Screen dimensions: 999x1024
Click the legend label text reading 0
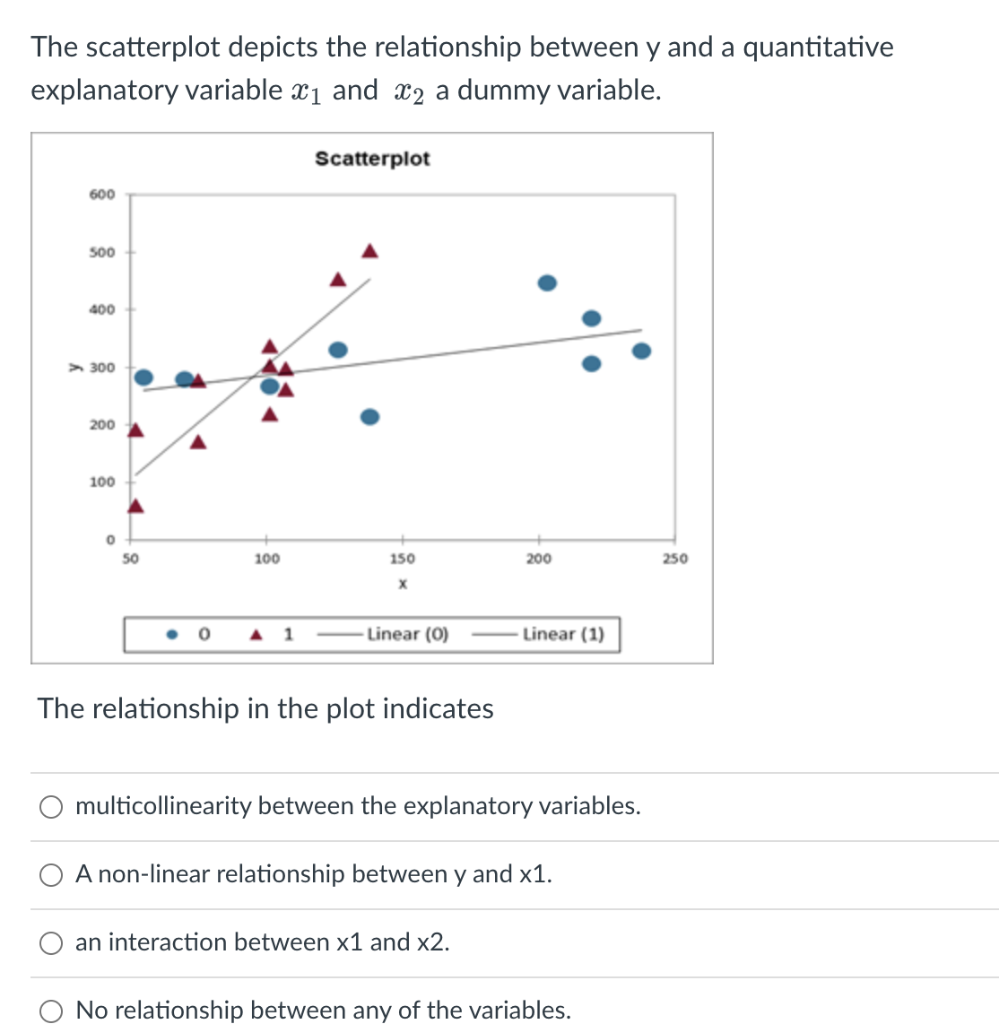[x=204, y=632]
